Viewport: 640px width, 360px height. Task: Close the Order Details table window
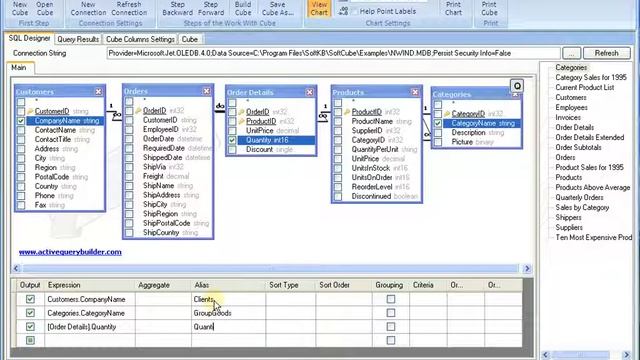pos(309,92)
